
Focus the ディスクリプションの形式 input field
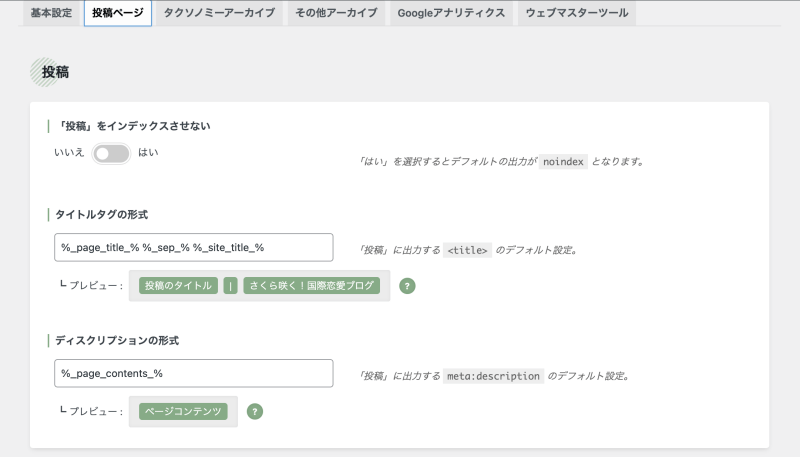[x=194, y=373]
